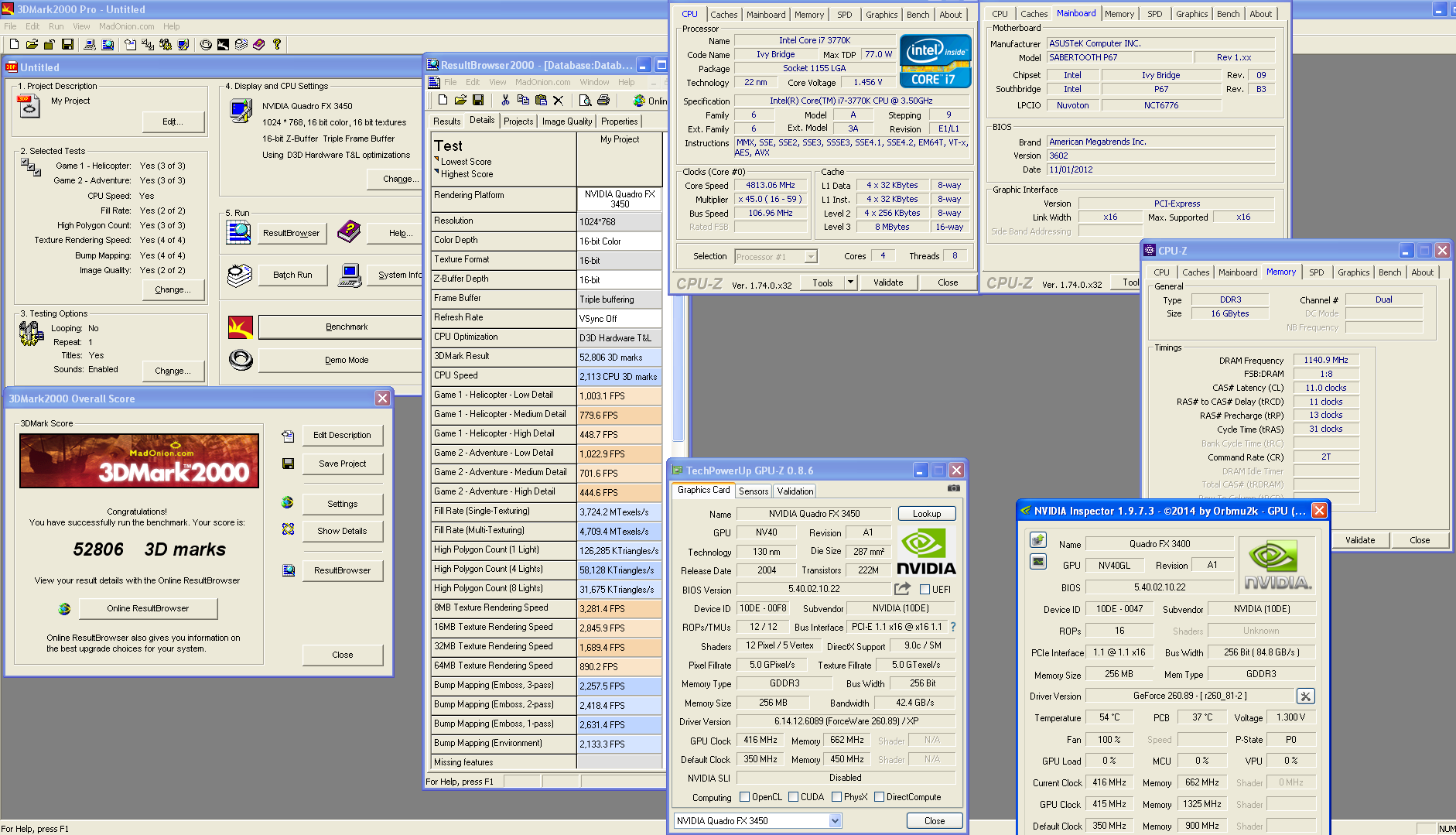Click 'My Project' column header in ResultBrowser

(620, 158)
